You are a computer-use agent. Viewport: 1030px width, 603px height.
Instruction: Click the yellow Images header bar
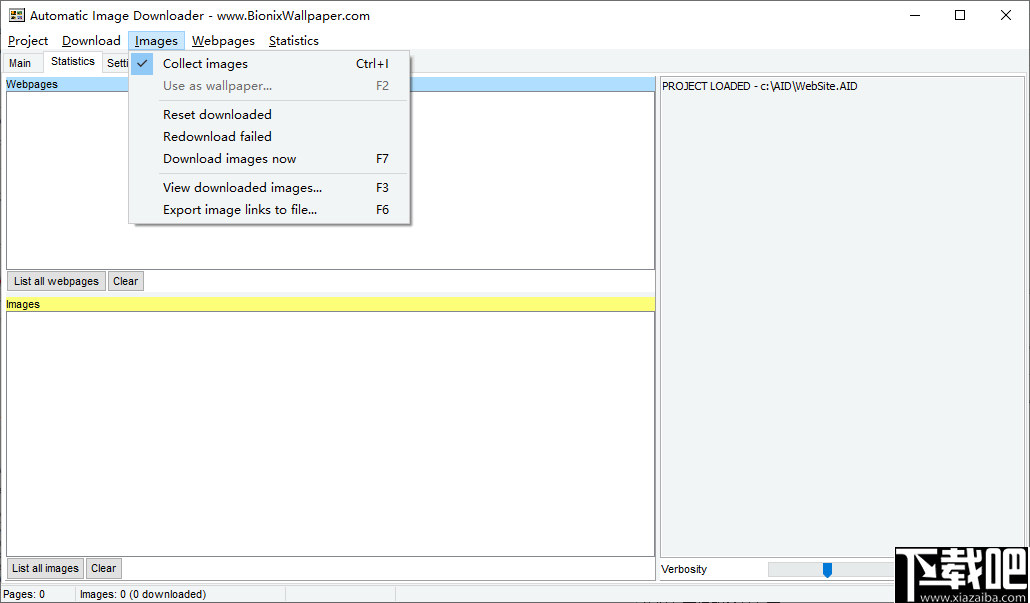pyautogui.click(x=330, y=304)
